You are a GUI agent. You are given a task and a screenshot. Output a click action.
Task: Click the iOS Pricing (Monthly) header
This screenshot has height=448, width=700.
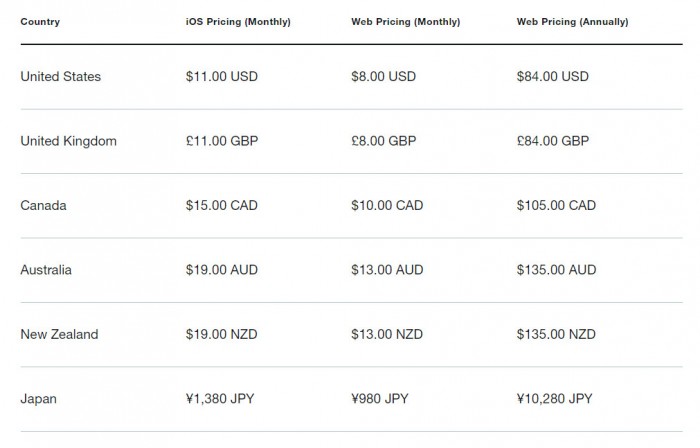pos(238,22)
